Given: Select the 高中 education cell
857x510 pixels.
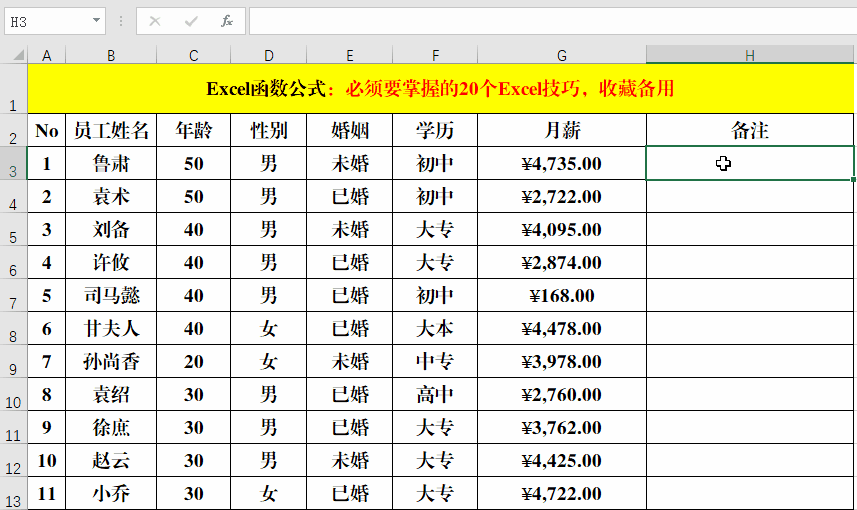Looking at the screenshot, I should 435,394.
